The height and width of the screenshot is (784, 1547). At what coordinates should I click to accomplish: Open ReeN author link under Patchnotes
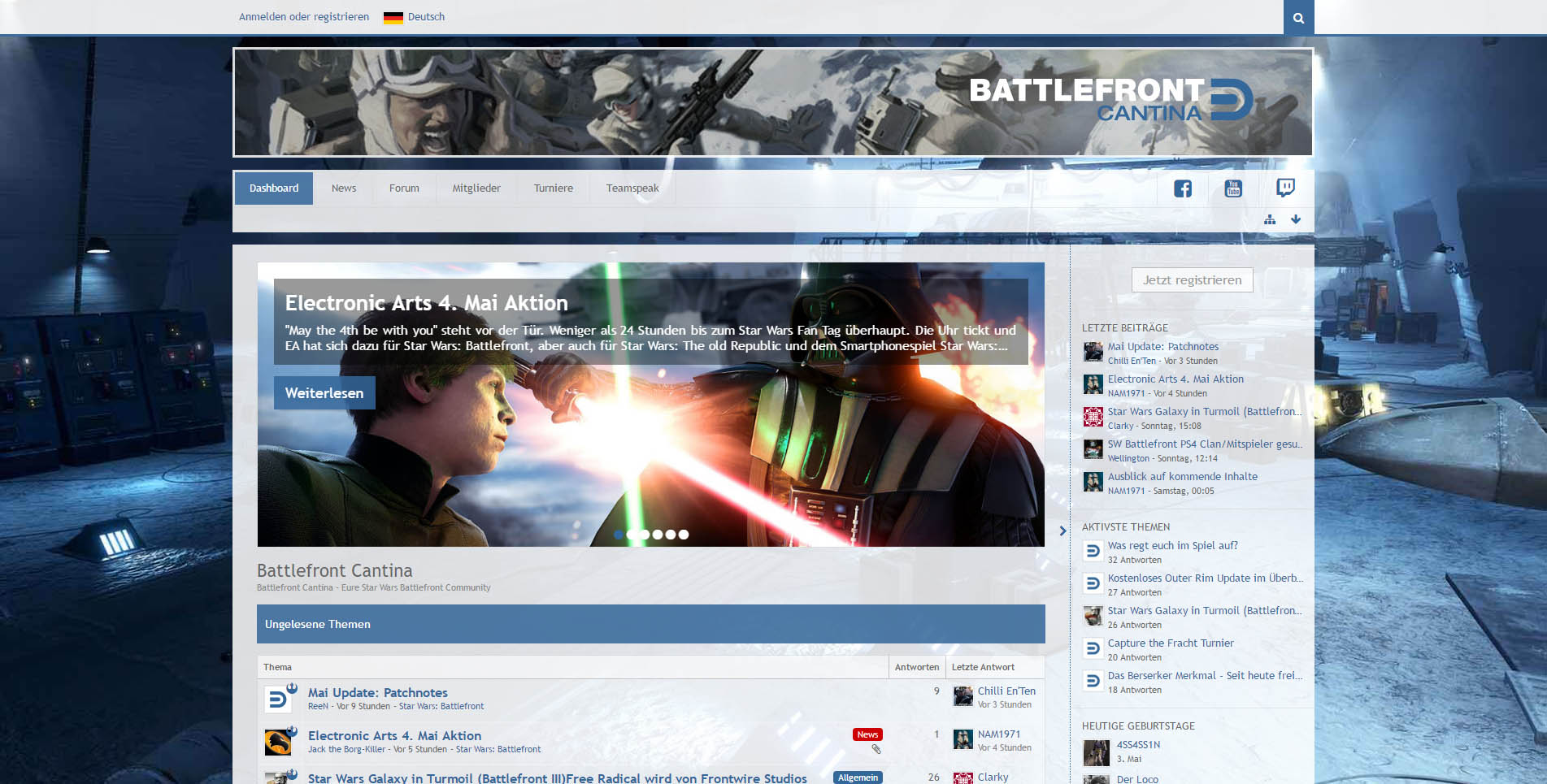pyautogui.click(x=318, y=707)
